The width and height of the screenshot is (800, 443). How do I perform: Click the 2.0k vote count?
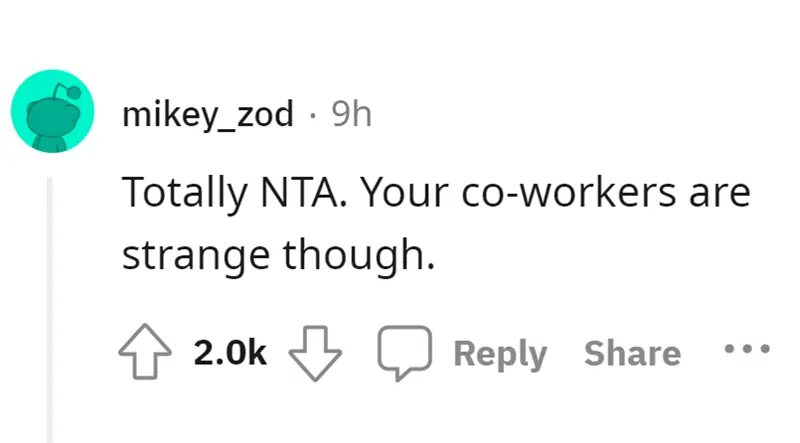pyautogui.click(x=230, y=353)
